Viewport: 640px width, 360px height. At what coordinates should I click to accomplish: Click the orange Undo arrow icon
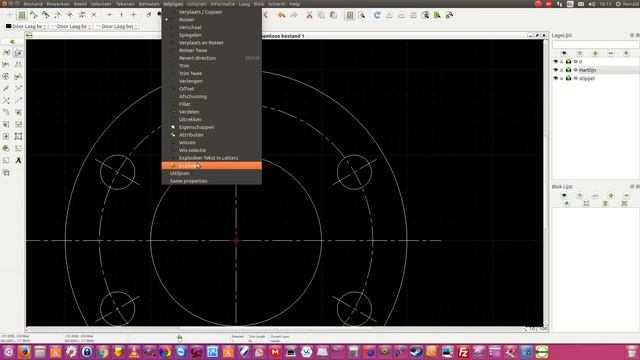(281, 16)
